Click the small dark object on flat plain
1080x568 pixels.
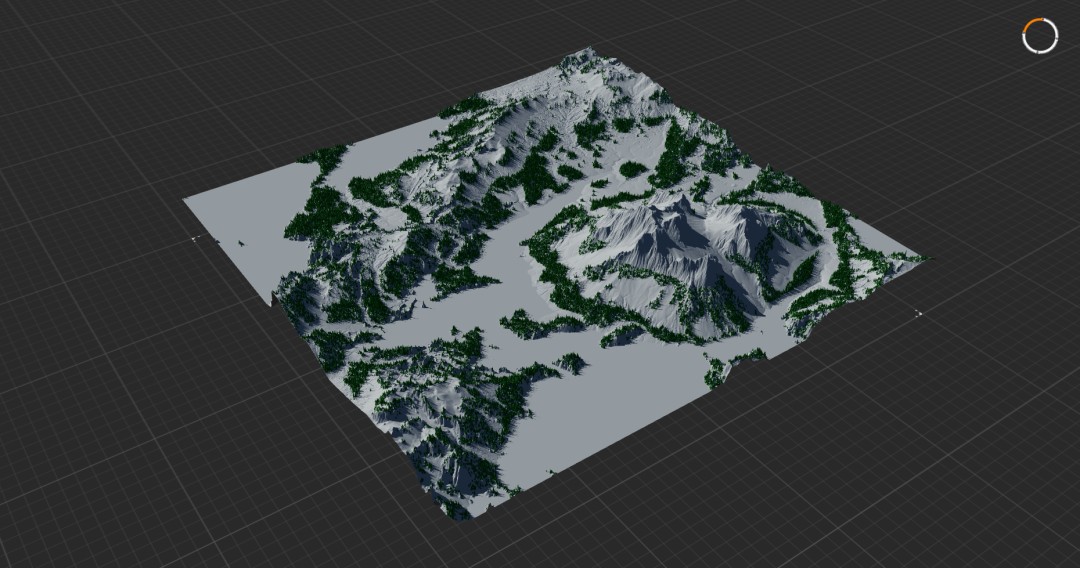pos(241,242)
